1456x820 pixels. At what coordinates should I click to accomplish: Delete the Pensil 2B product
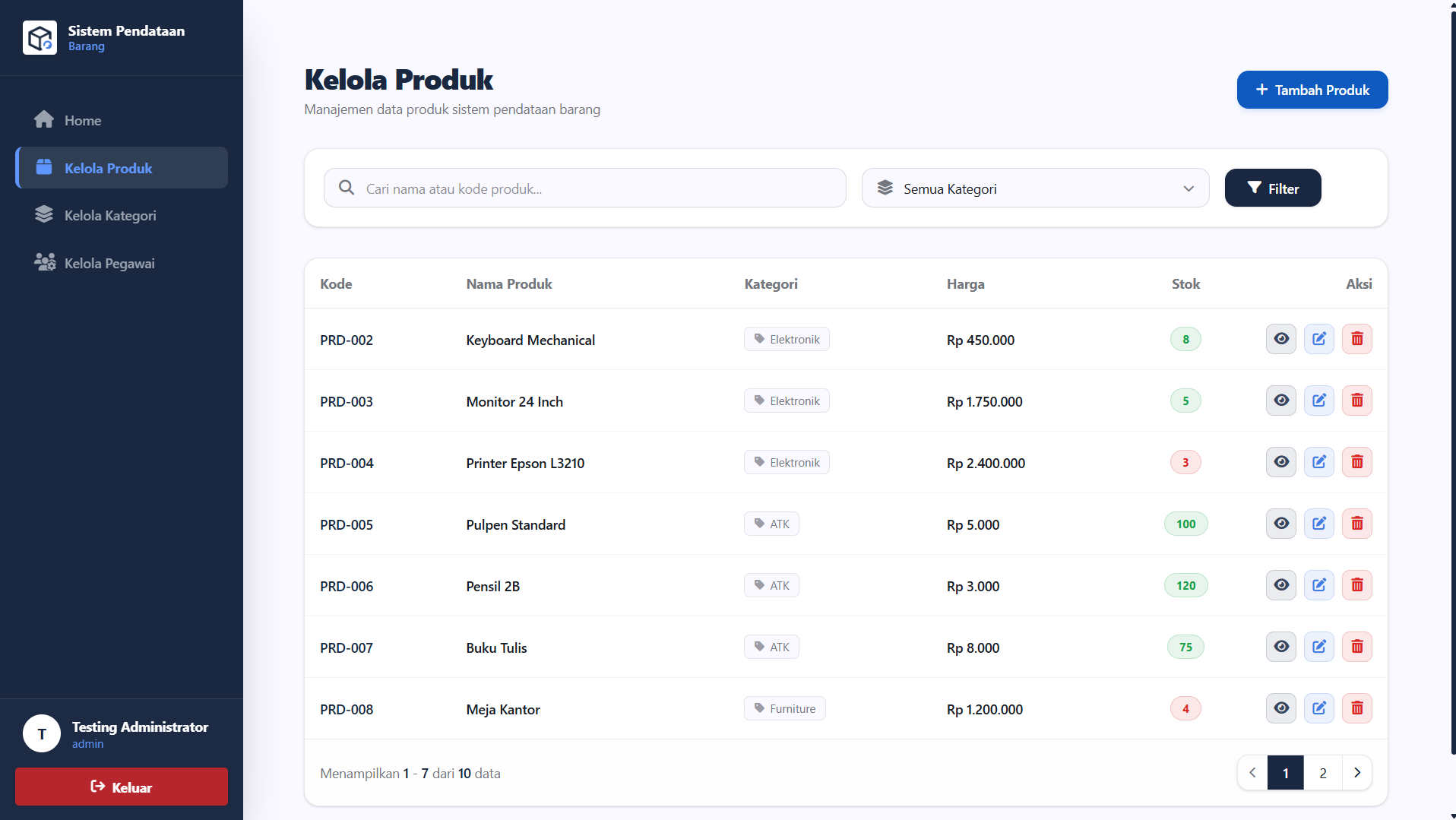1357,585
